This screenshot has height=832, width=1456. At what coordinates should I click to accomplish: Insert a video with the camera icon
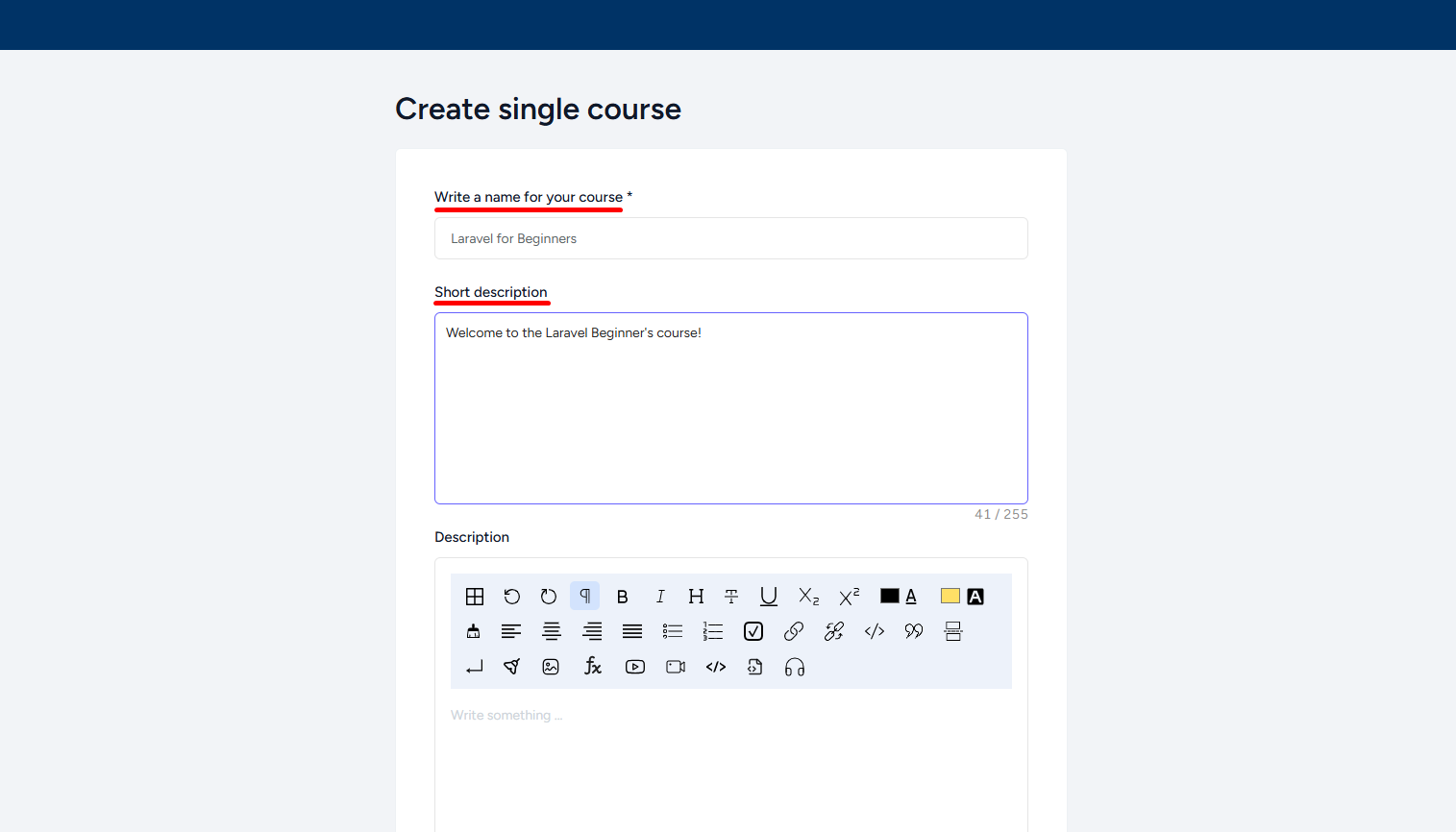tap(676, 667)
